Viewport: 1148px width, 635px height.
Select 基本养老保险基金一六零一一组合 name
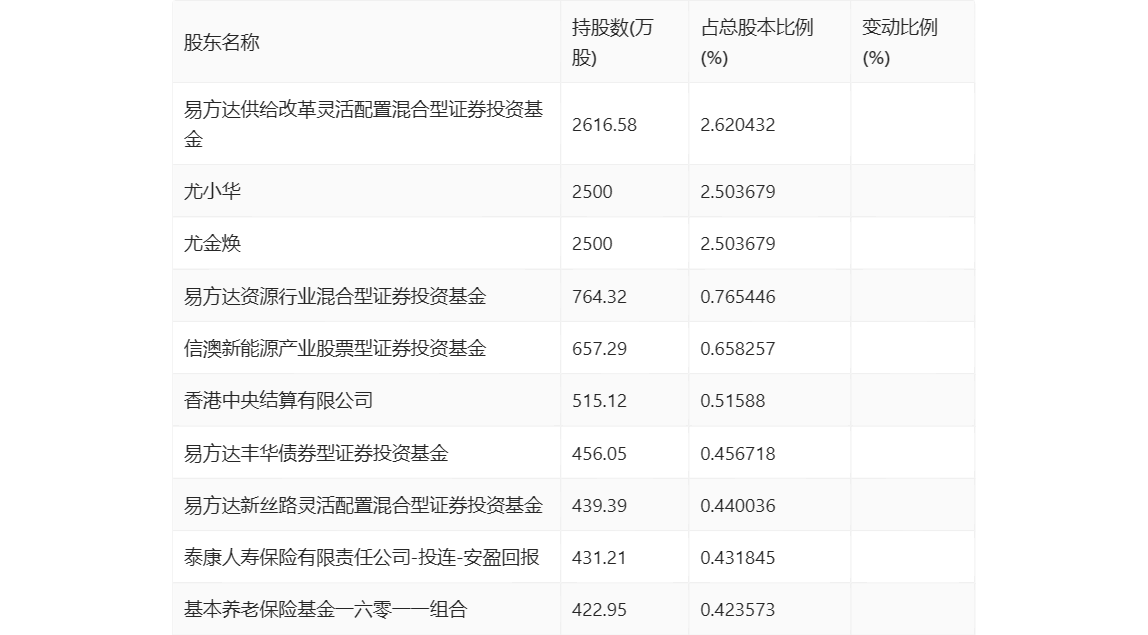(325, 609)
